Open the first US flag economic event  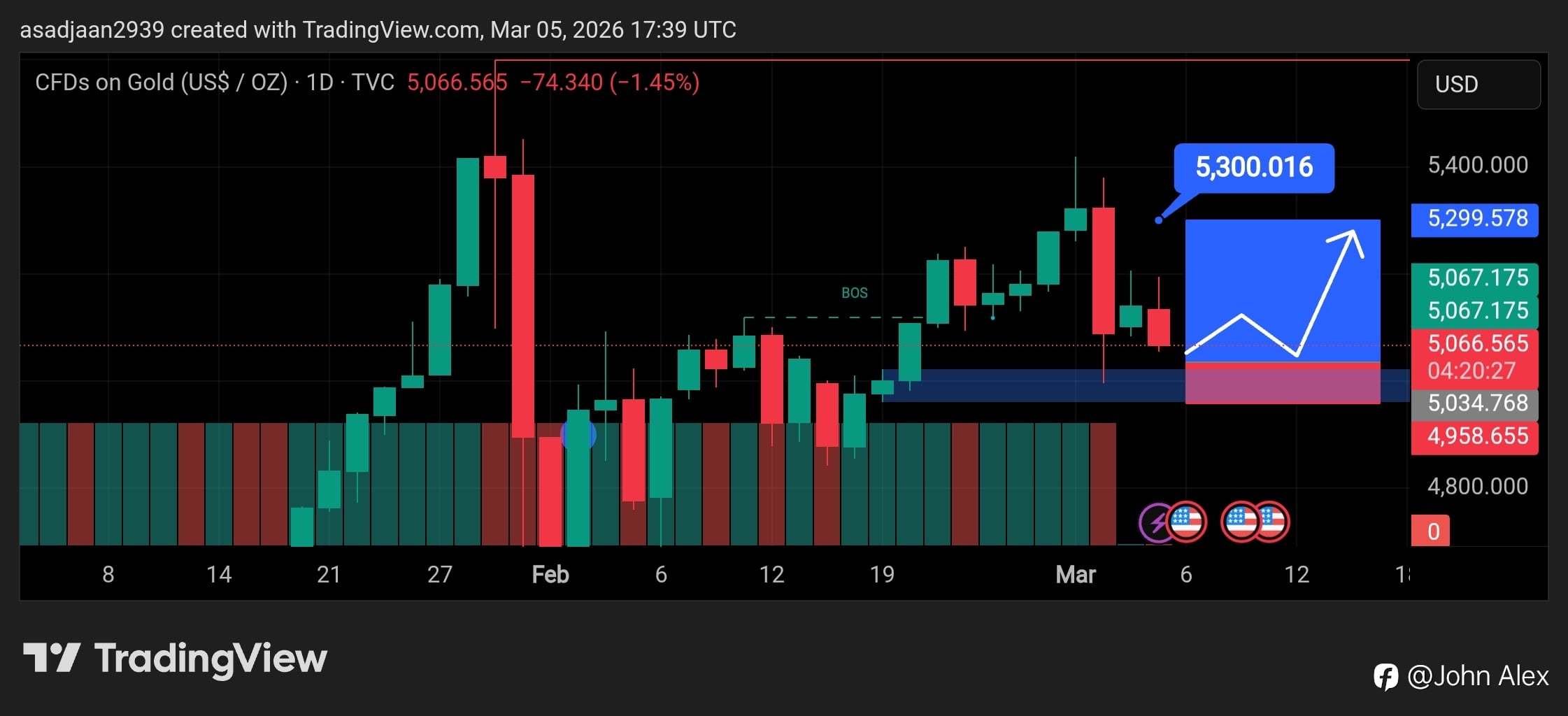point(1188,522)
